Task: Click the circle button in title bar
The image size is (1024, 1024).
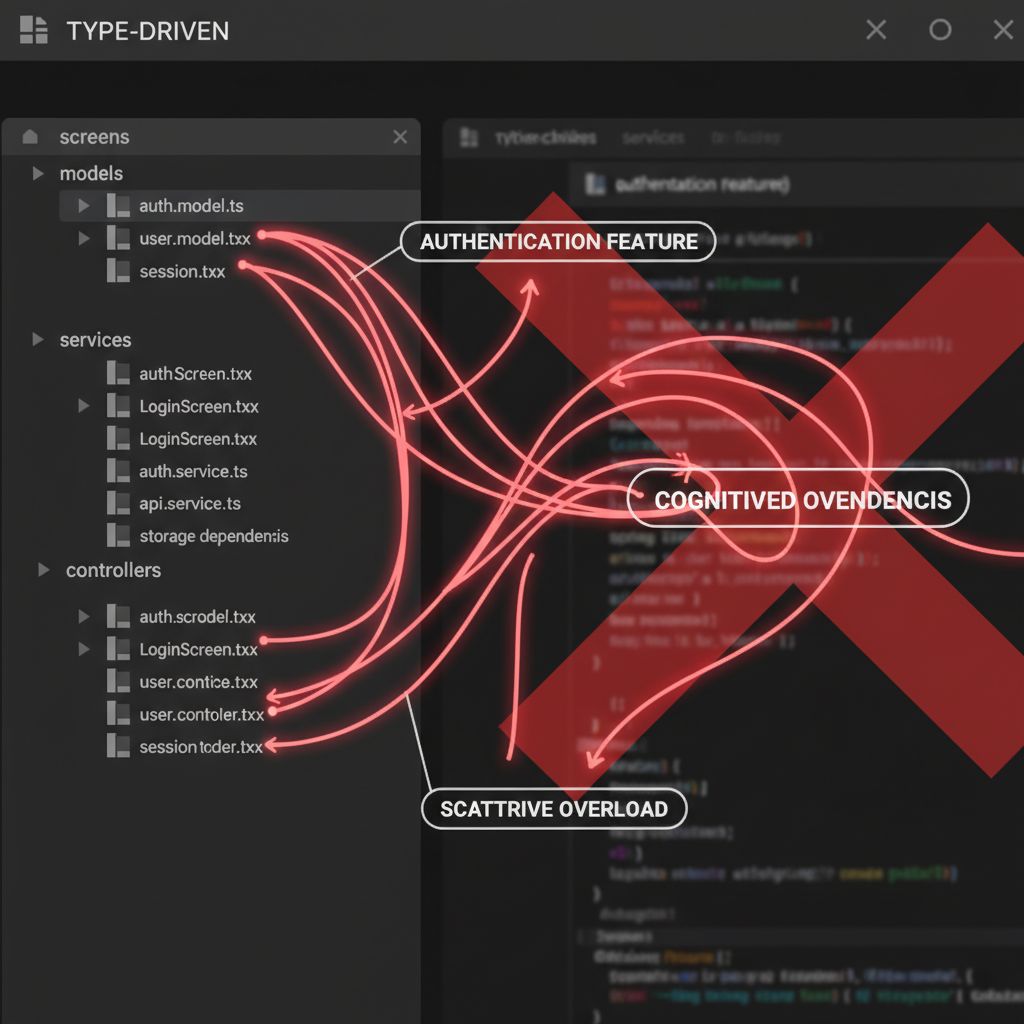Action: tap(940, 29)
